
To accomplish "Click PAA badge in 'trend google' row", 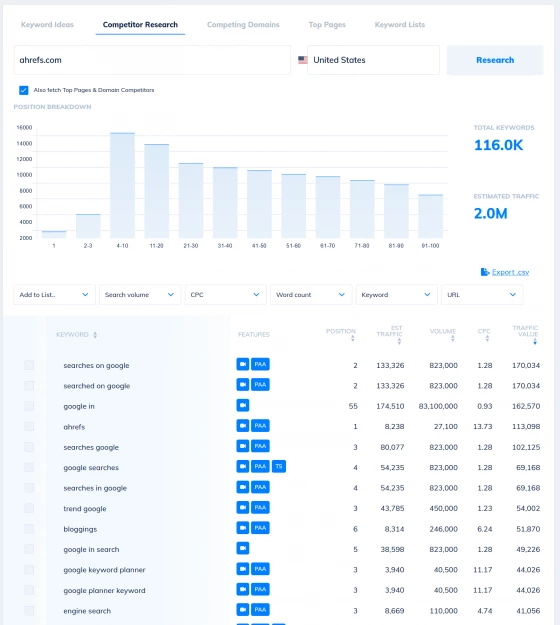I will 260,507.
